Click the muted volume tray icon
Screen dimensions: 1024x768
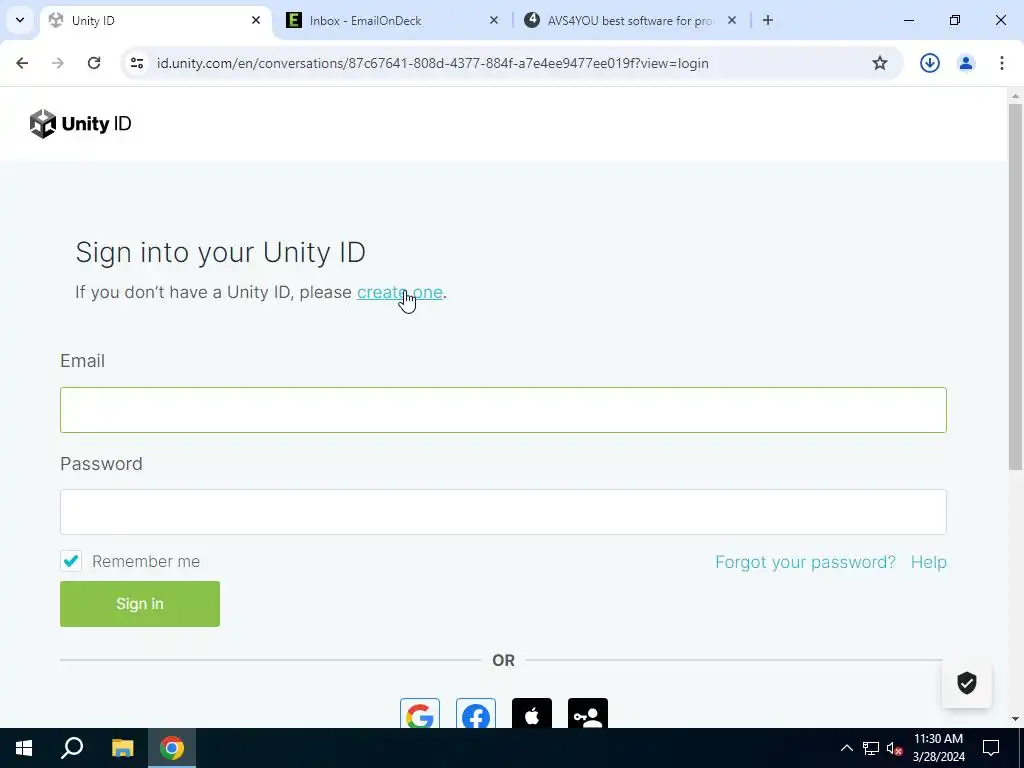click(x=895, y=748)
